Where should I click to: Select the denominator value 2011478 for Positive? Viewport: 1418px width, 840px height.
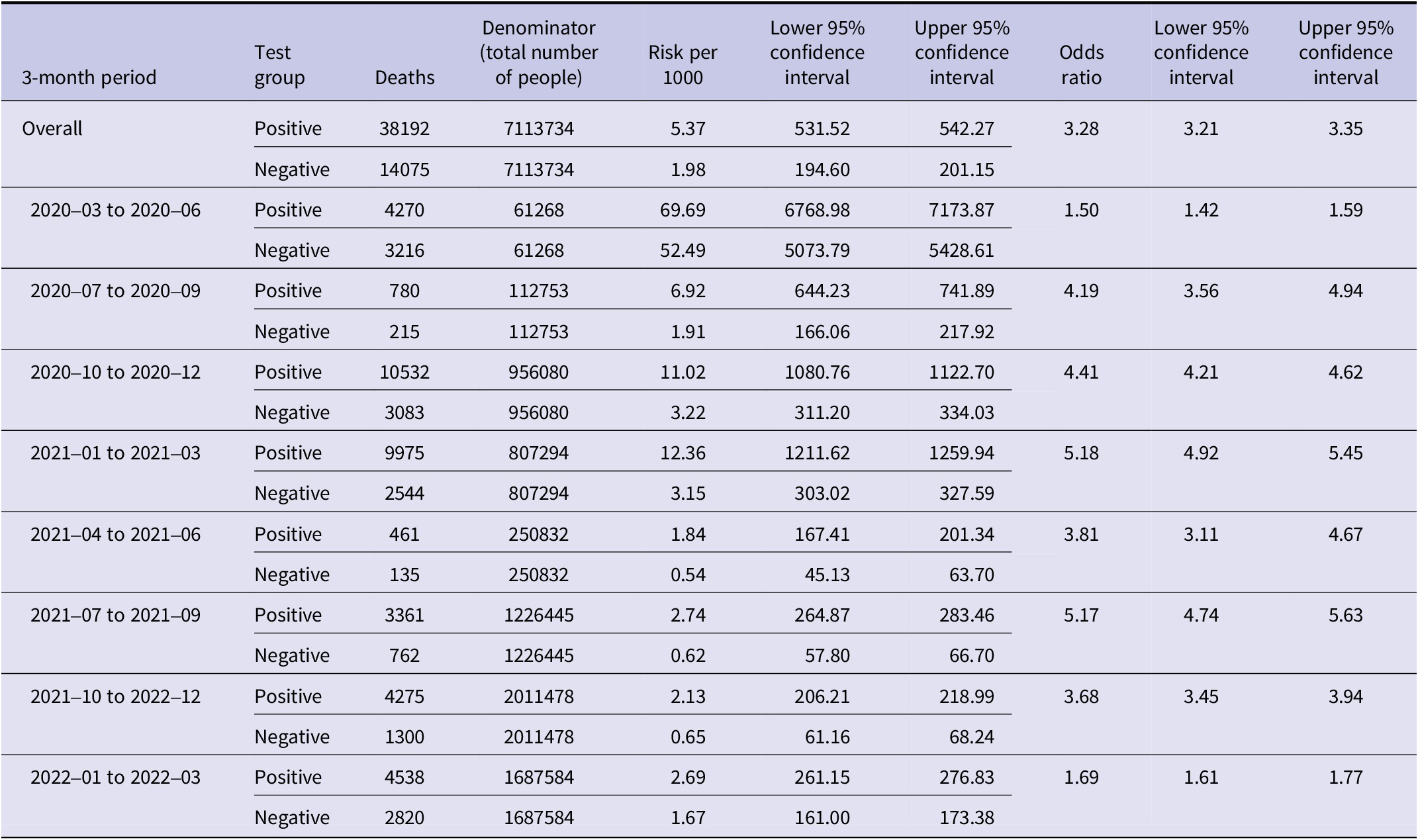tap(539, 696)
